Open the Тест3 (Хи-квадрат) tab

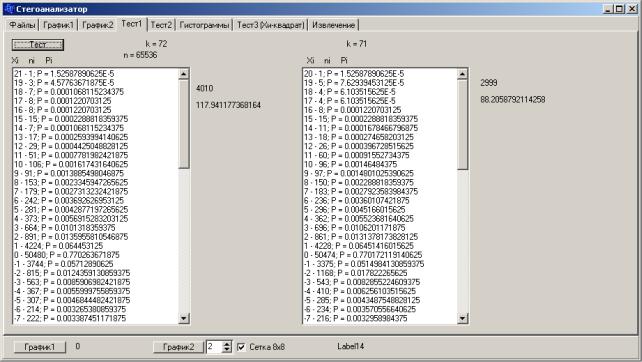pos(271,25)
